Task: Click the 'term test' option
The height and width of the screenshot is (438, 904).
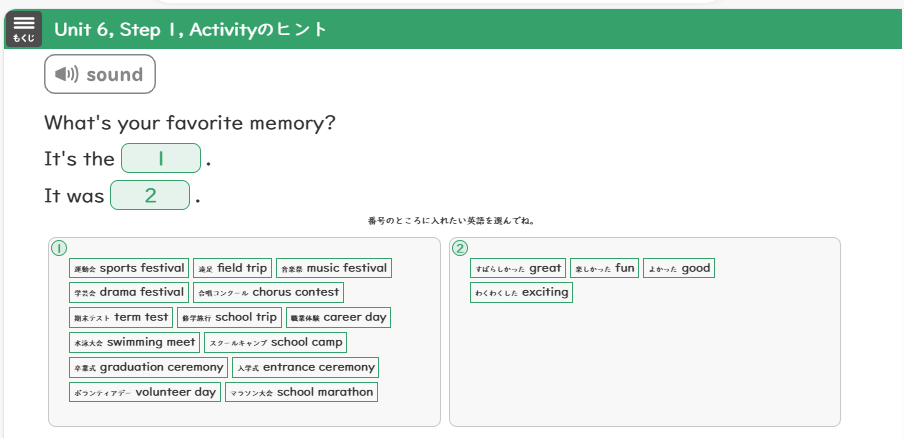Action: click(x=121, y=317)
